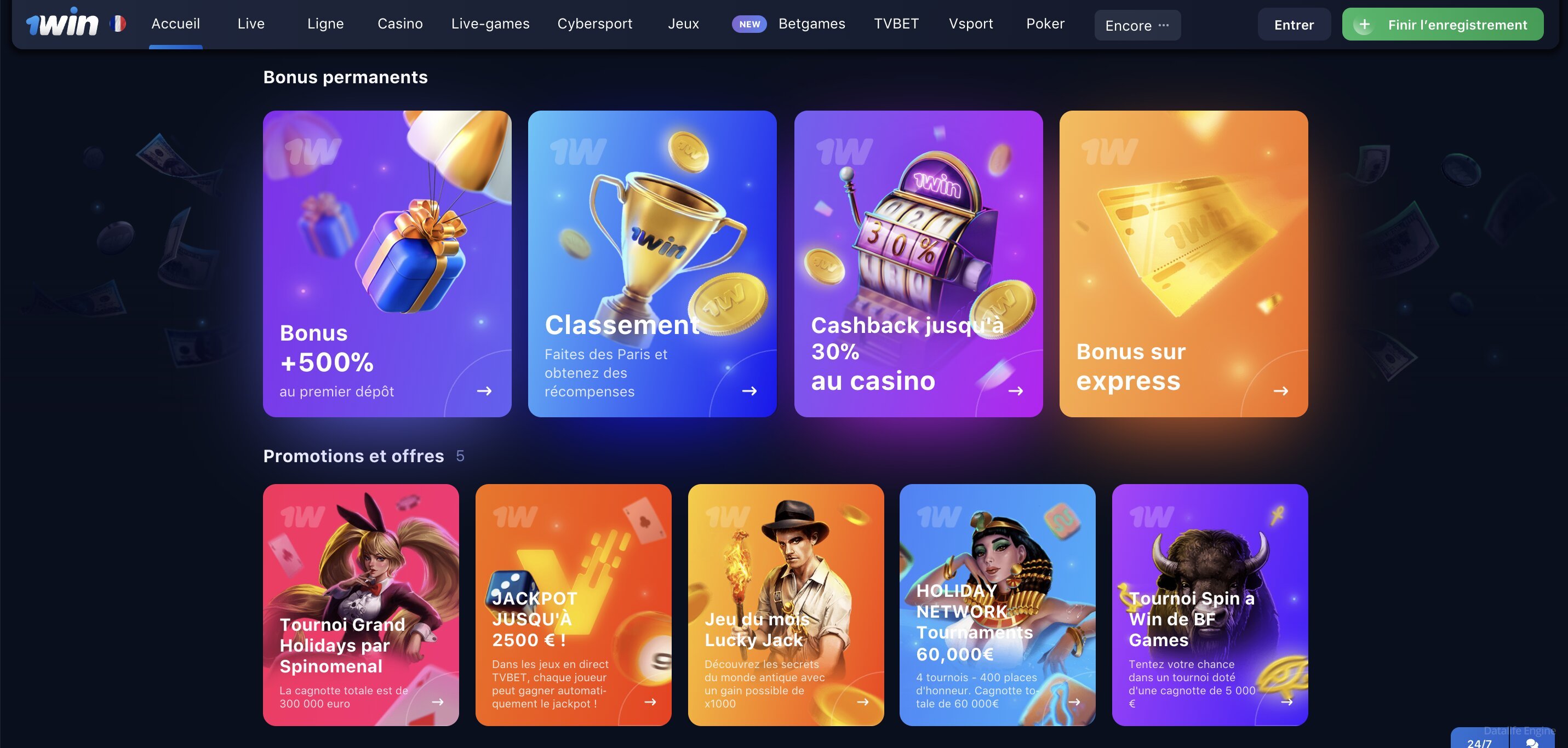Open the 24/7 support chat icon

[1532, 742]
